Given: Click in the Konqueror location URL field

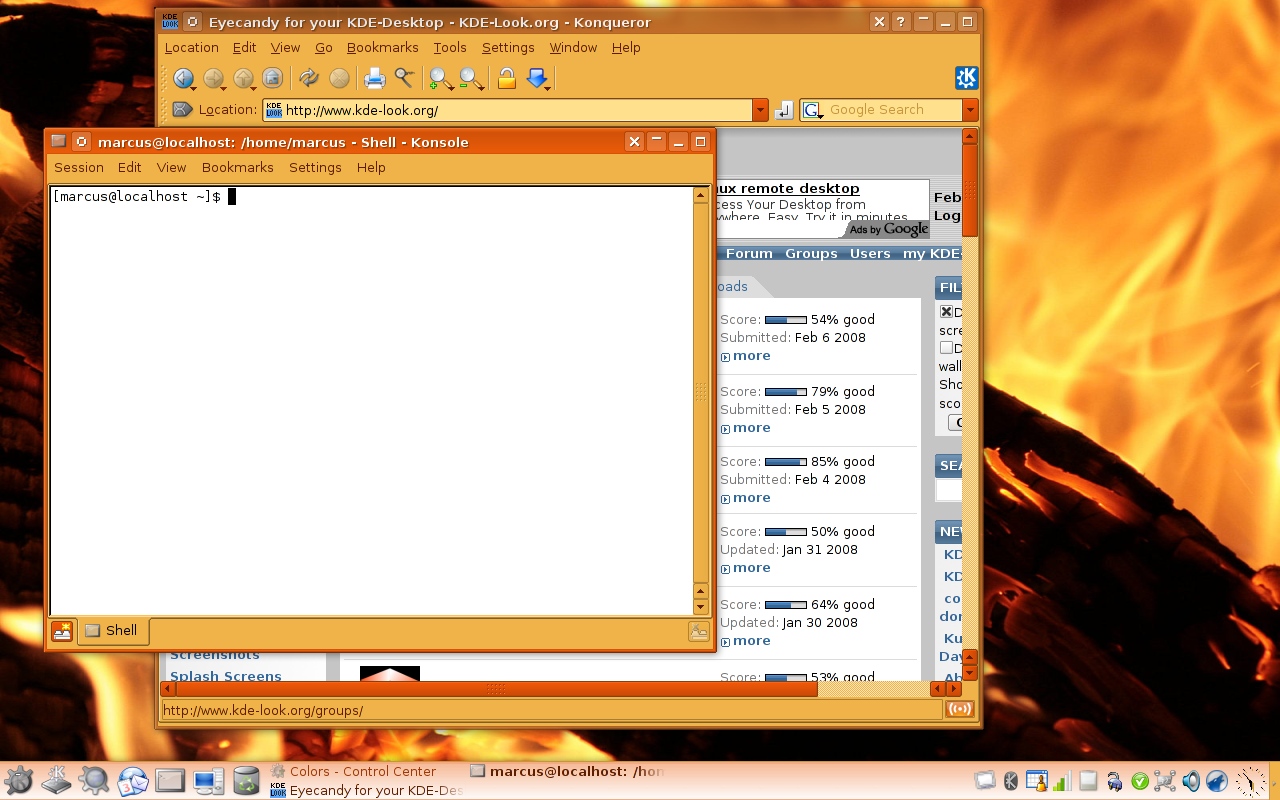Looking at the screenshot, I should click(x=507, y=110).
